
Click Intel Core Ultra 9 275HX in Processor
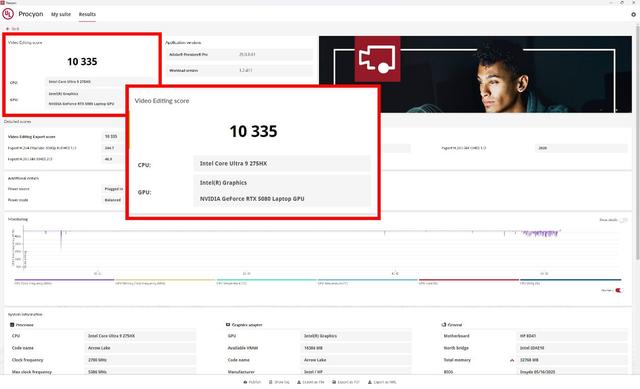(140, 336)
